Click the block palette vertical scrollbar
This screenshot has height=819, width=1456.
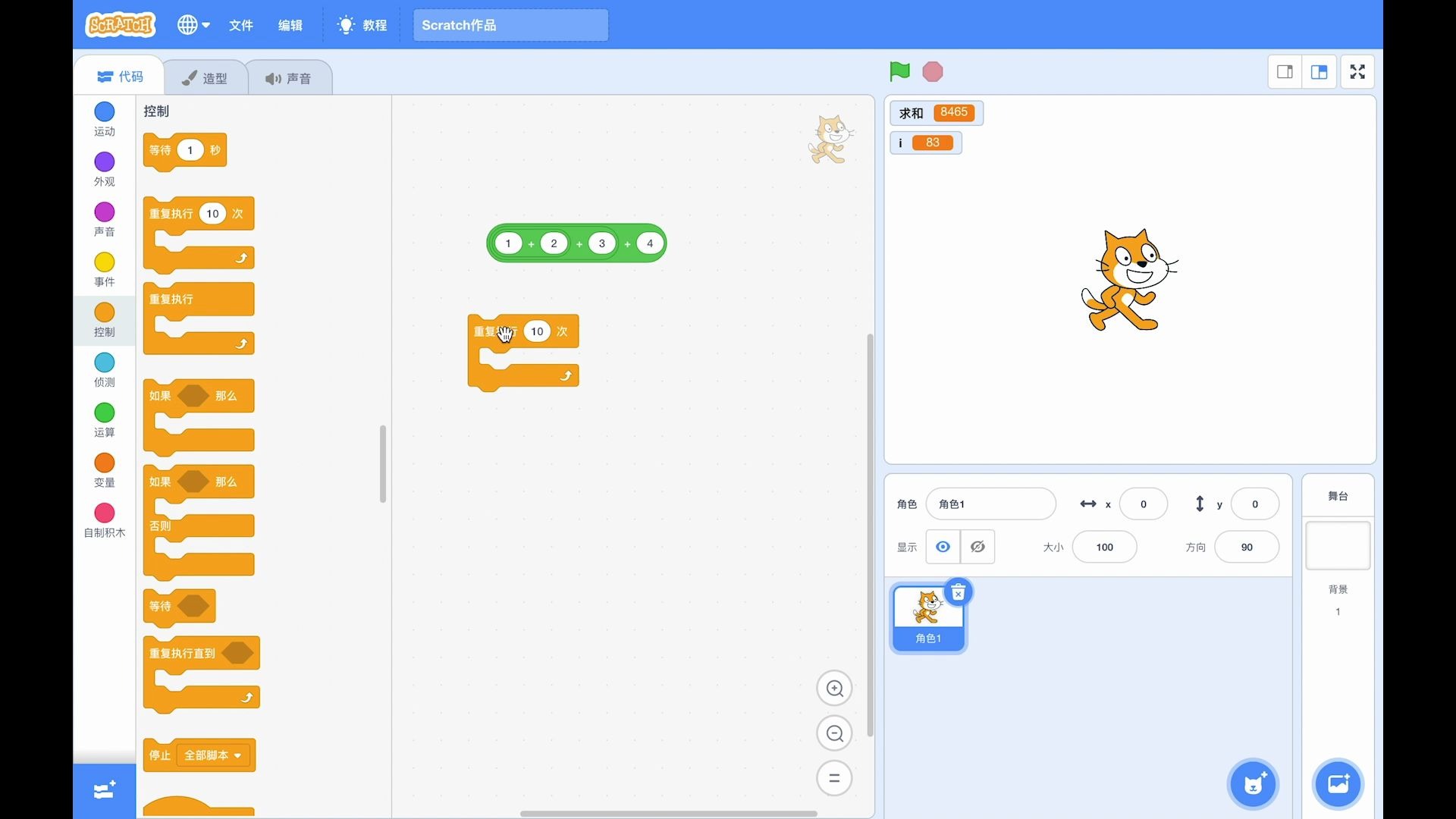(383, 463)
